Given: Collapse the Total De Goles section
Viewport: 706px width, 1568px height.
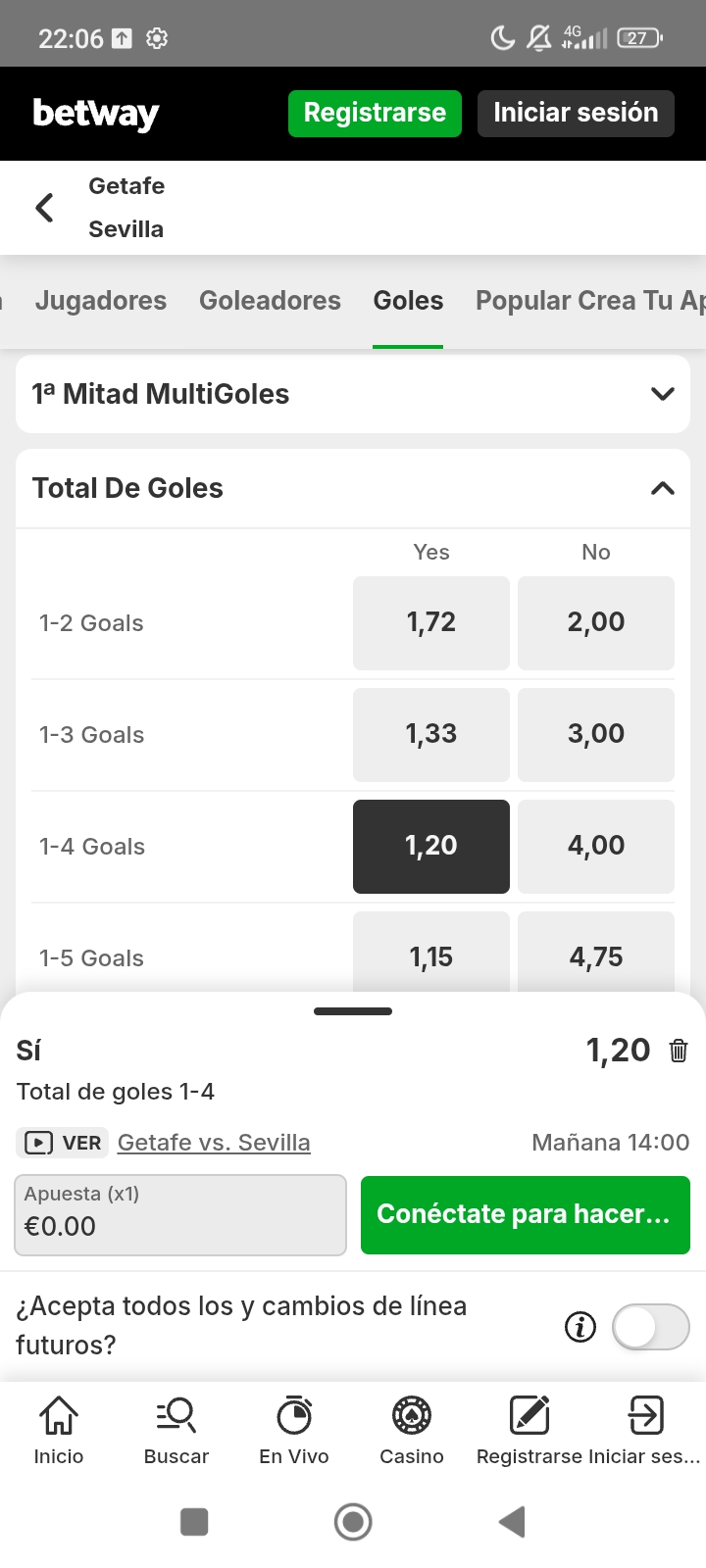Looking at the screenshot, I should coord(663,488).
